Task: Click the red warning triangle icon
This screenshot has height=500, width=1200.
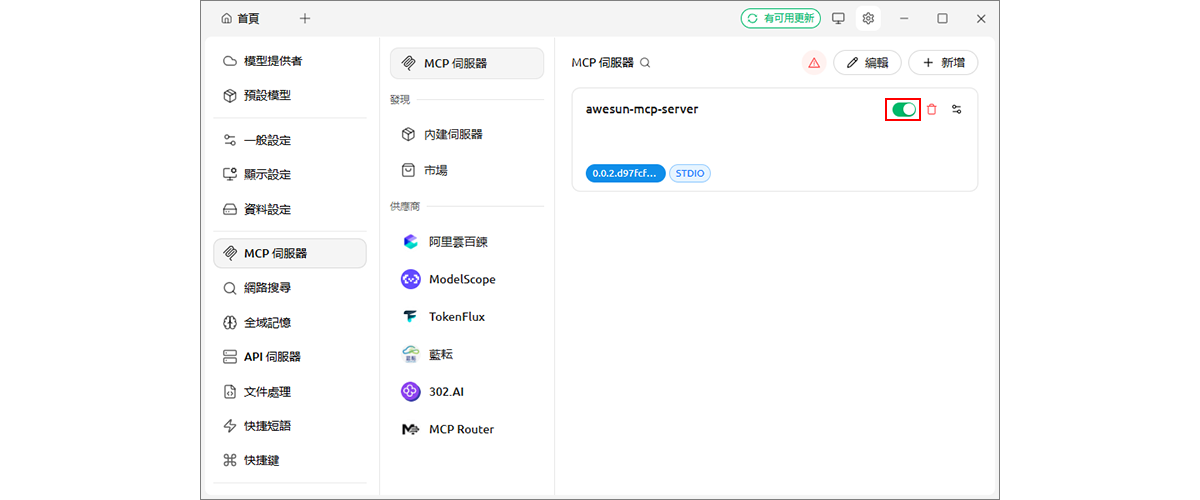Action: [814, 63]
